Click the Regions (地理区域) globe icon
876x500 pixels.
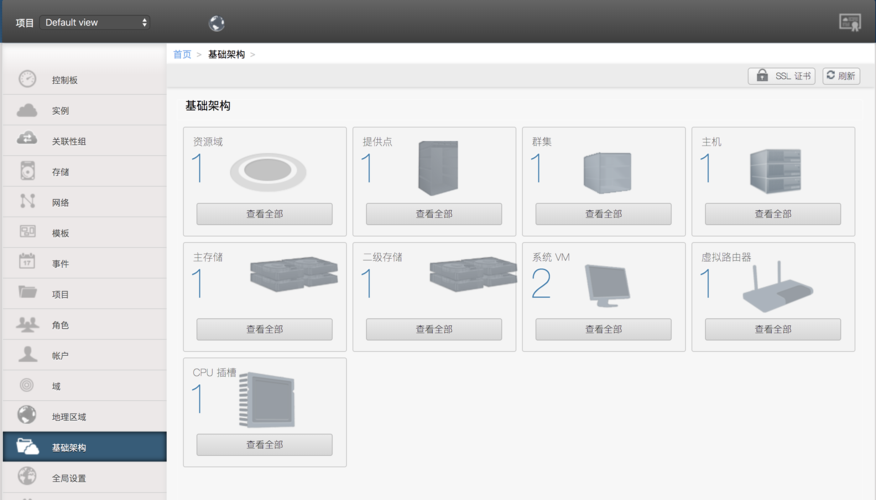(27, 415)
